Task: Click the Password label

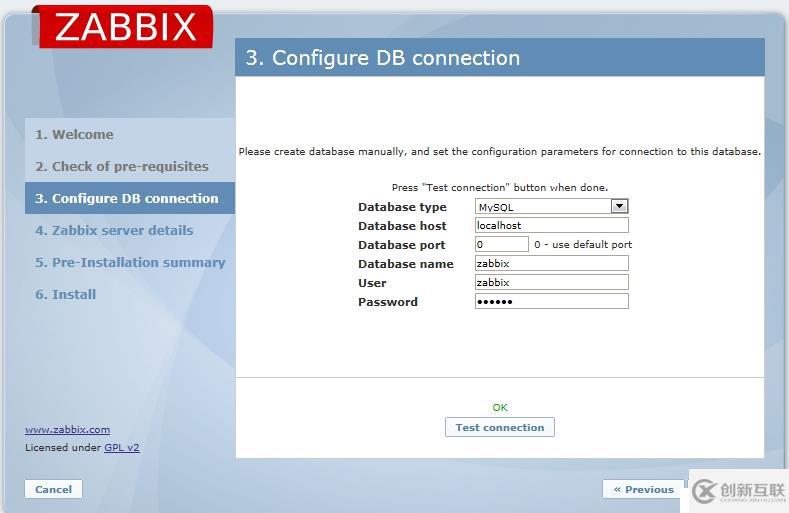Action: click(388, 302)
